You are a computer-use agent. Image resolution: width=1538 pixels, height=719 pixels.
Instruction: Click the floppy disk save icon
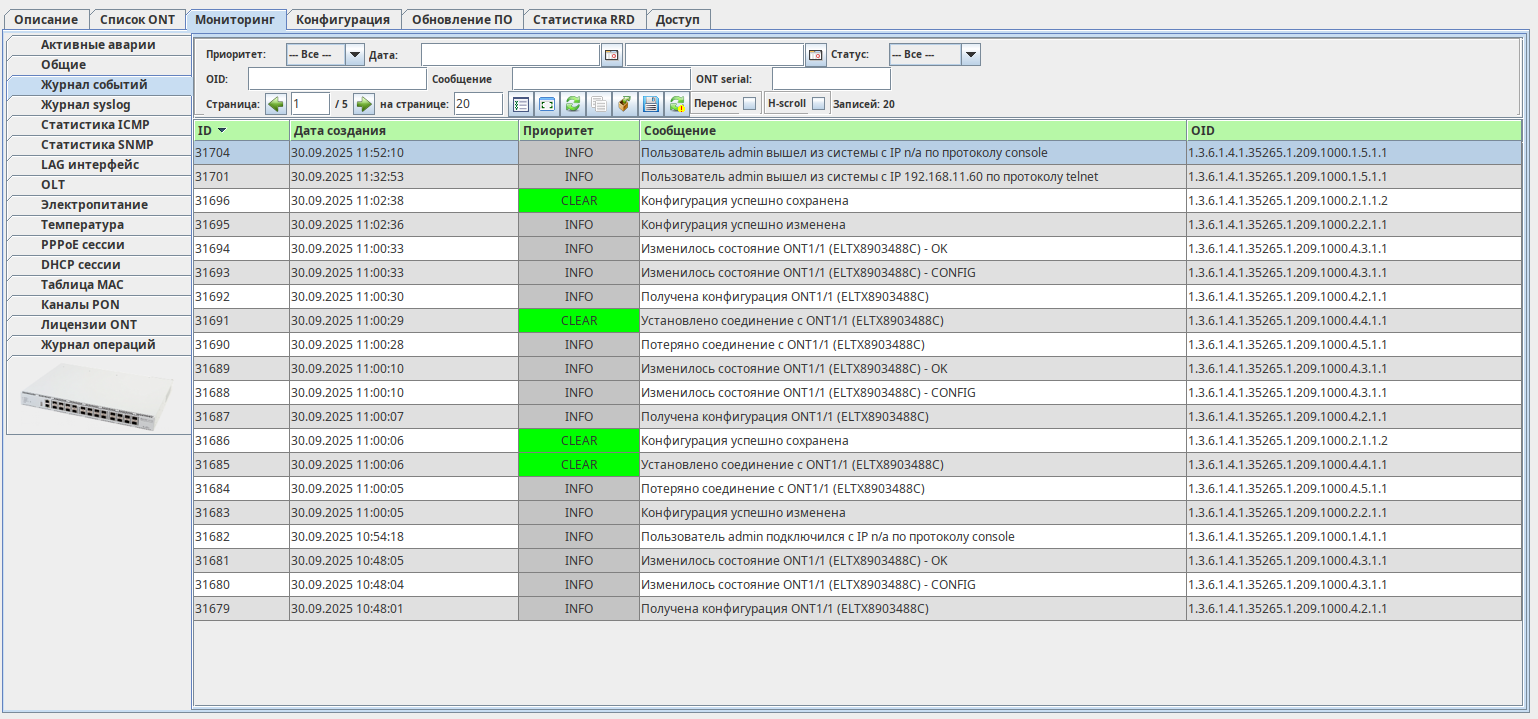click(650, 104)
